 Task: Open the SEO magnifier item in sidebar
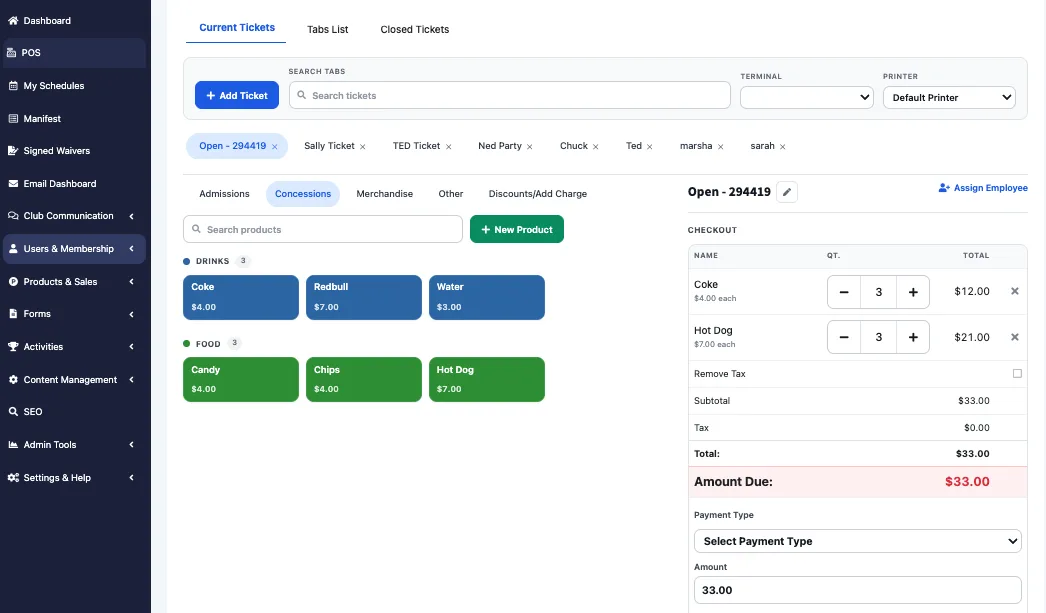tap(13, 412)
